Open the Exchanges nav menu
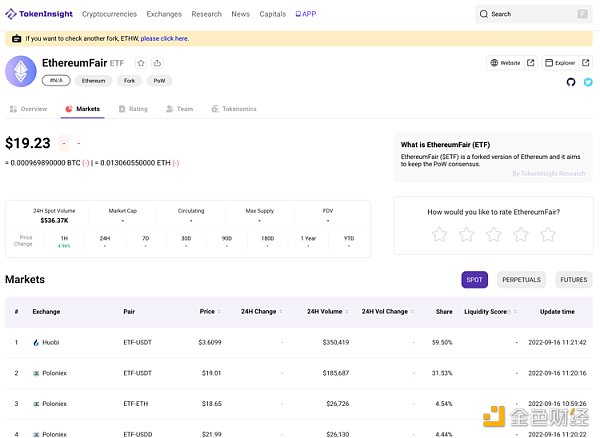The width and height of the screenshot is (600, 438). pos(164,14)
